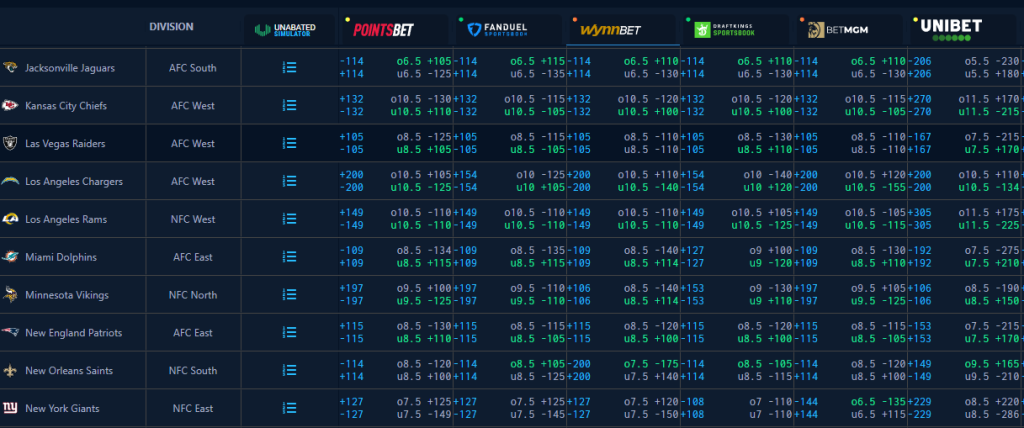Choose the DraftKings Sportsbook header
The height and width of the screenshot is (428, 1024).
click(725, 30)
